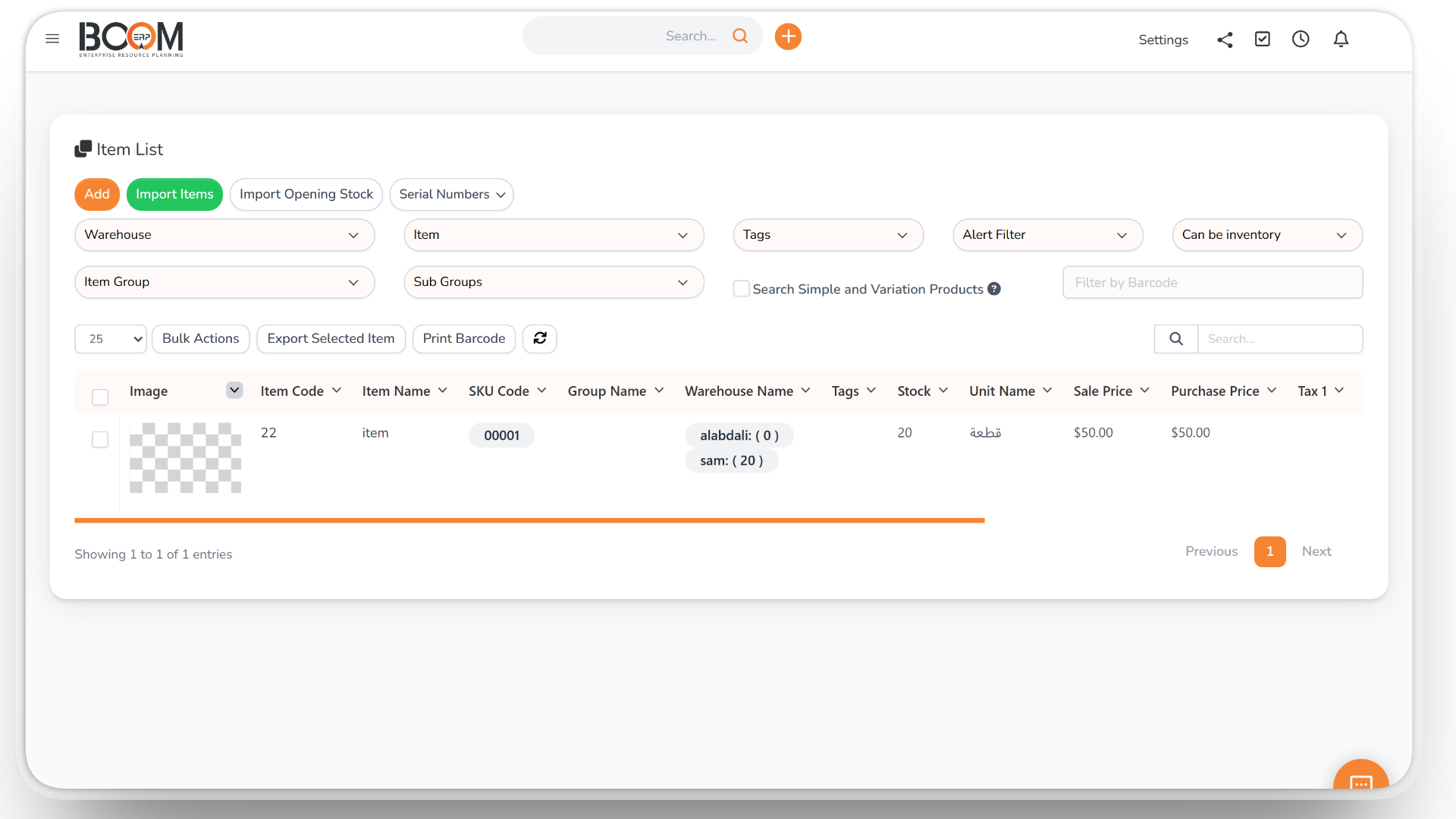Sort by Tags column header
Viewport: 1456px width, 819px height.
point(853,391)
